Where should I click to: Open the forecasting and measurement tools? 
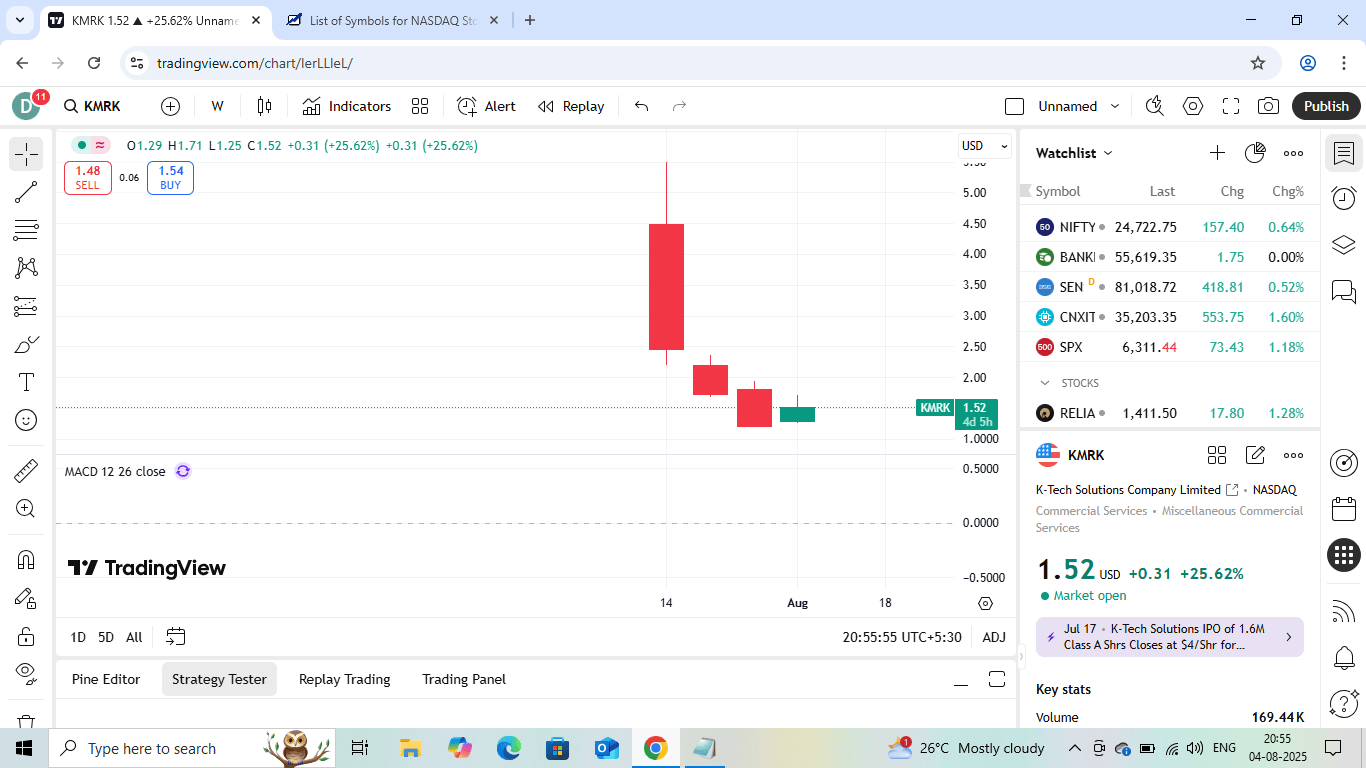(x=26, y=306)
